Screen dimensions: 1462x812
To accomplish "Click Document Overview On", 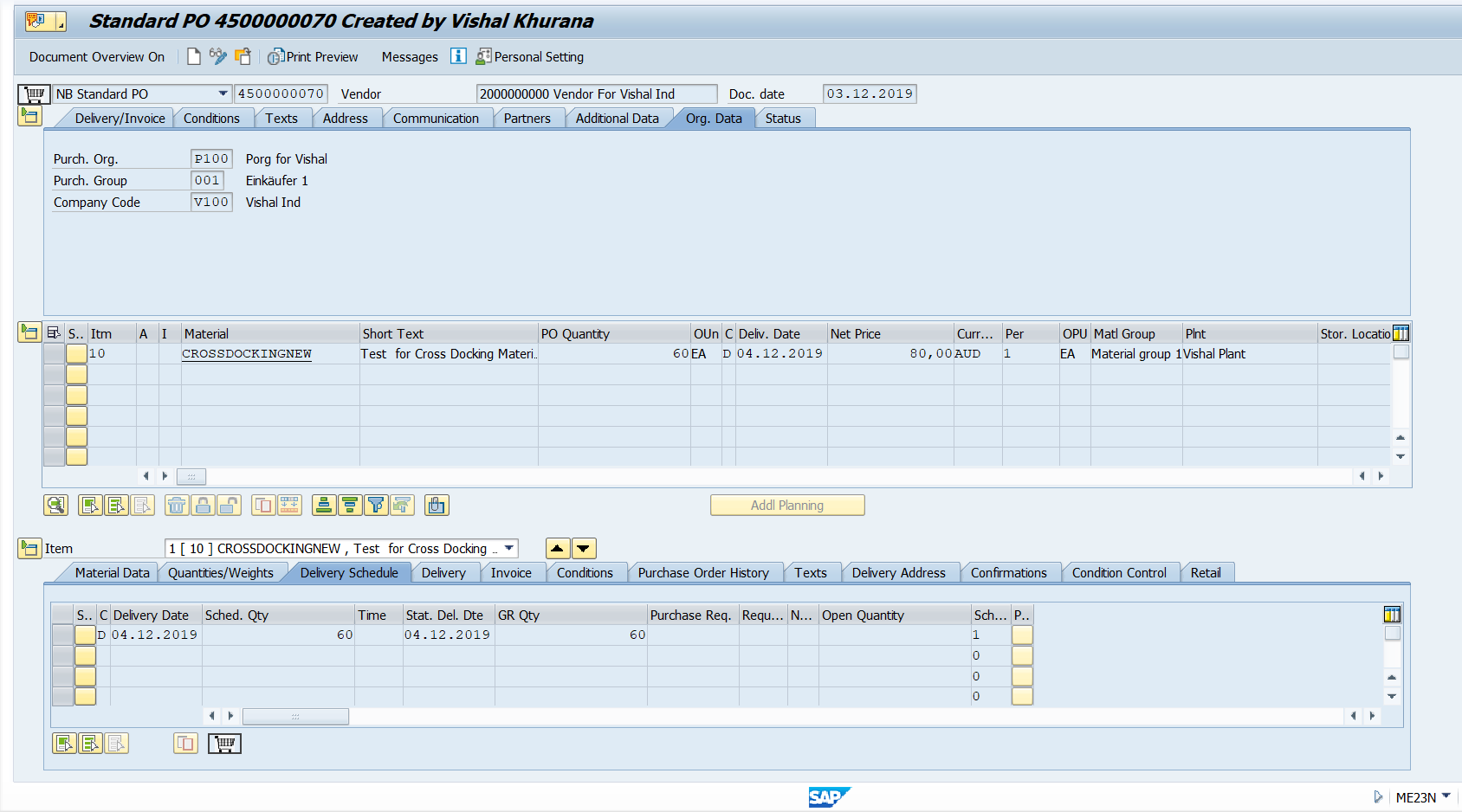I will 95,56.
